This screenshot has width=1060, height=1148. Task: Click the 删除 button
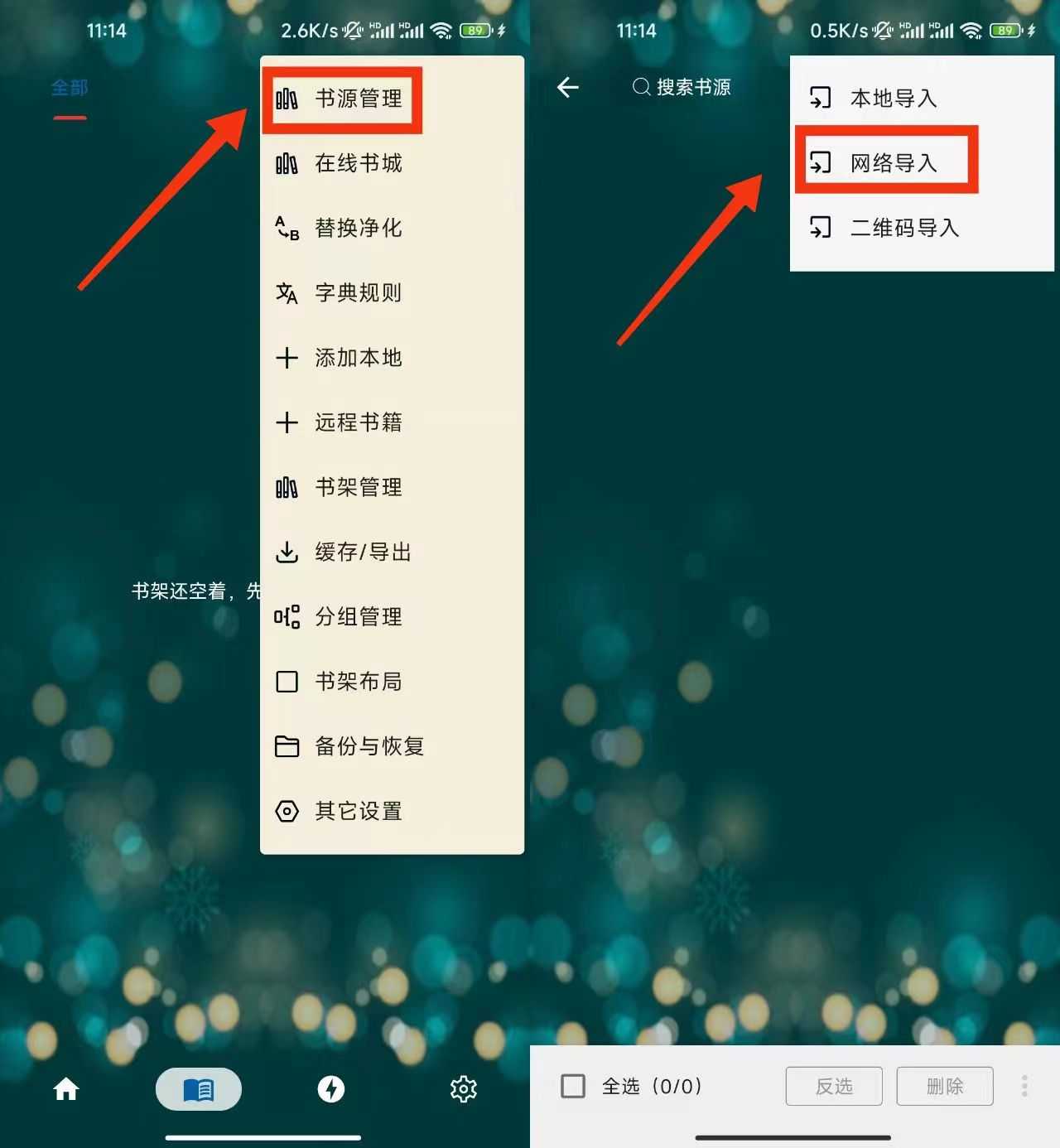[945, 1086]
